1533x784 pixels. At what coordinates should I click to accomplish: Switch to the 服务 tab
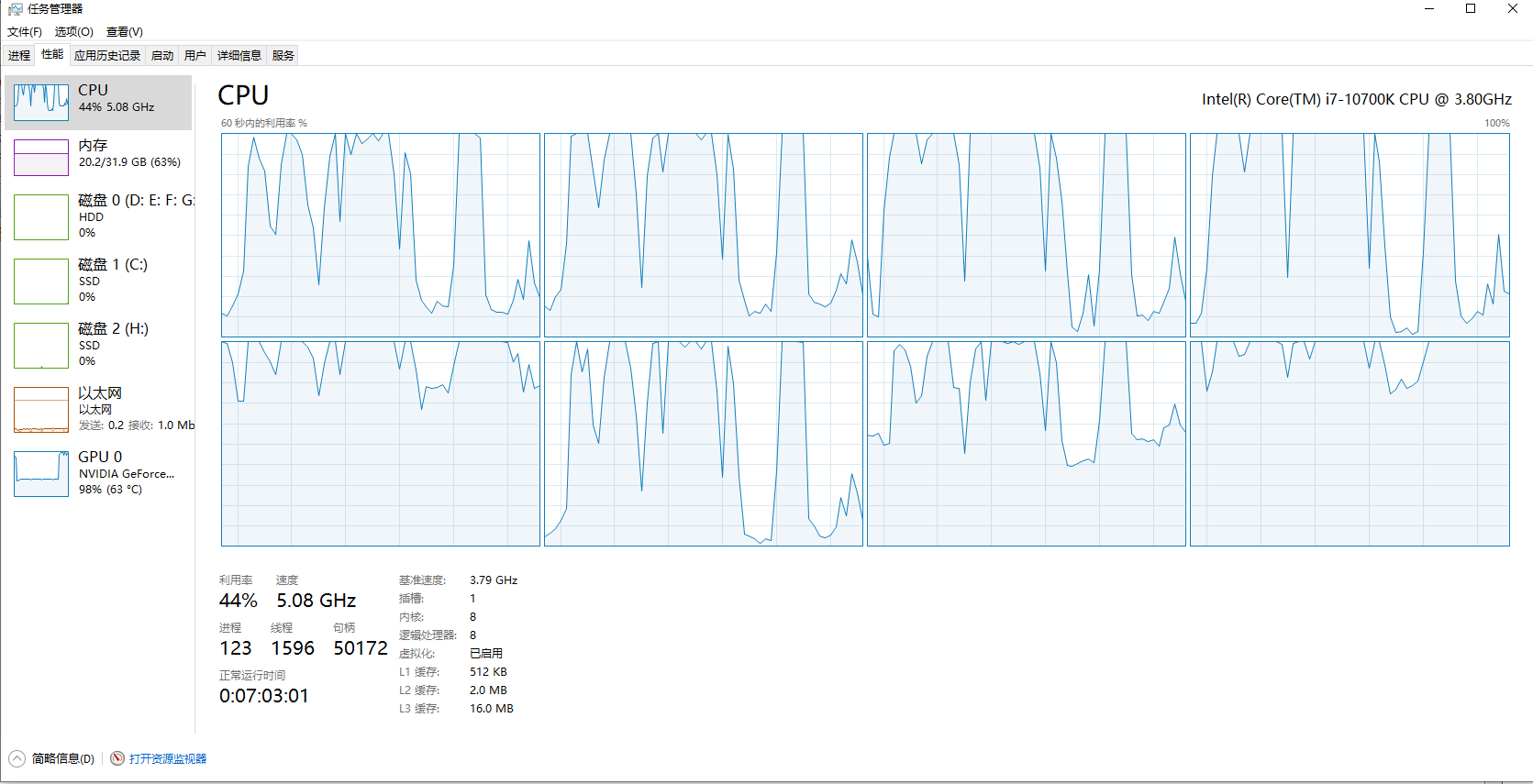click(283, 56)
